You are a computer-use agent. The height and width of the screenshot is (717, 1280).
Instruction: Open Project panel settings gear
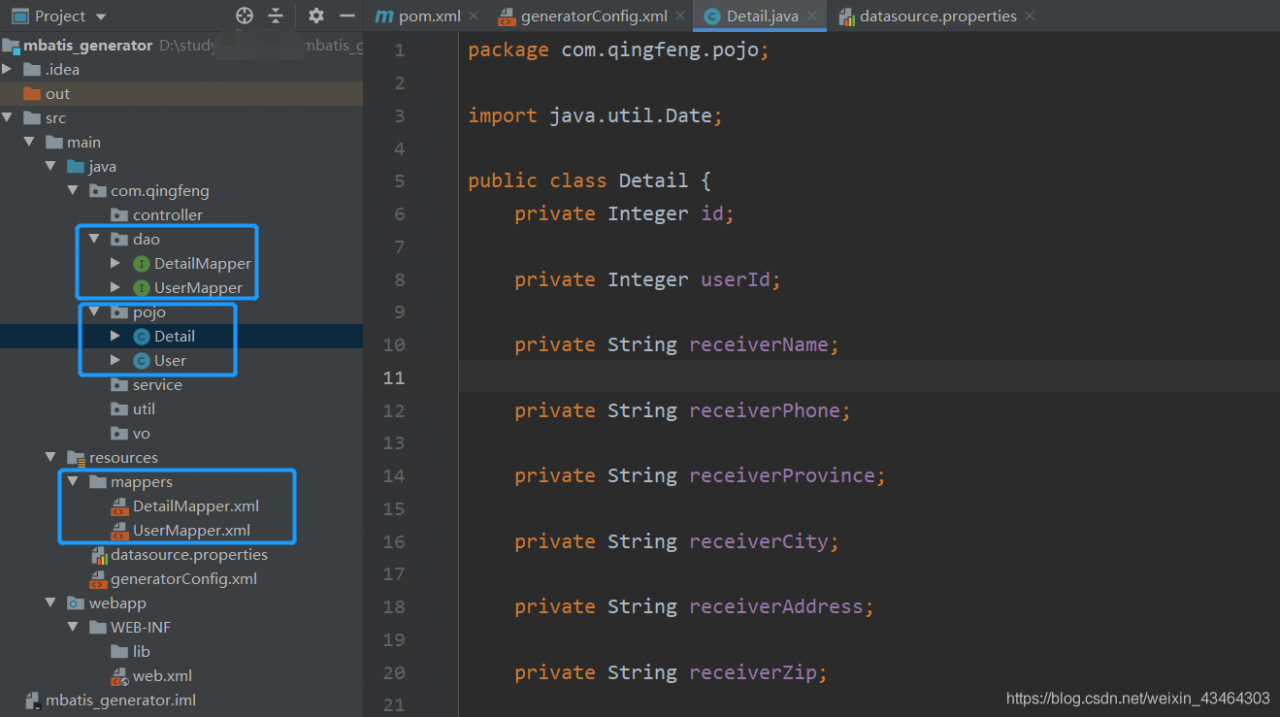pyautogui.click(x=316, y=16)
